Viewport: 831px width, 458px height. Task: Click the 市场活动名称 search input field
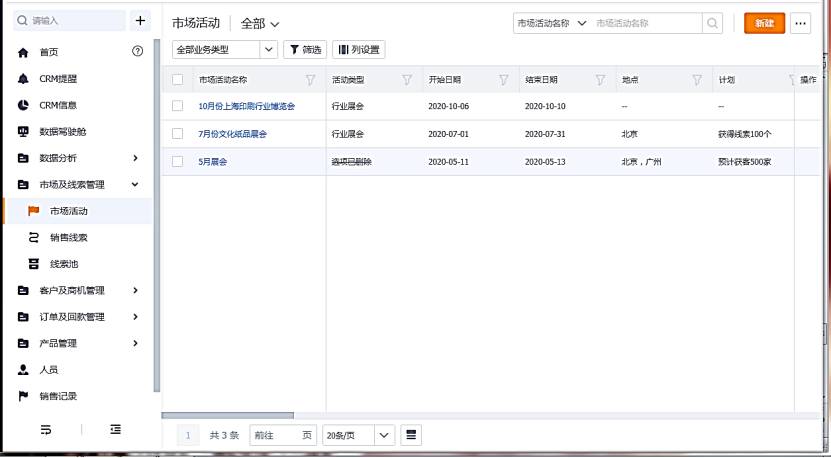coord(648,23)
